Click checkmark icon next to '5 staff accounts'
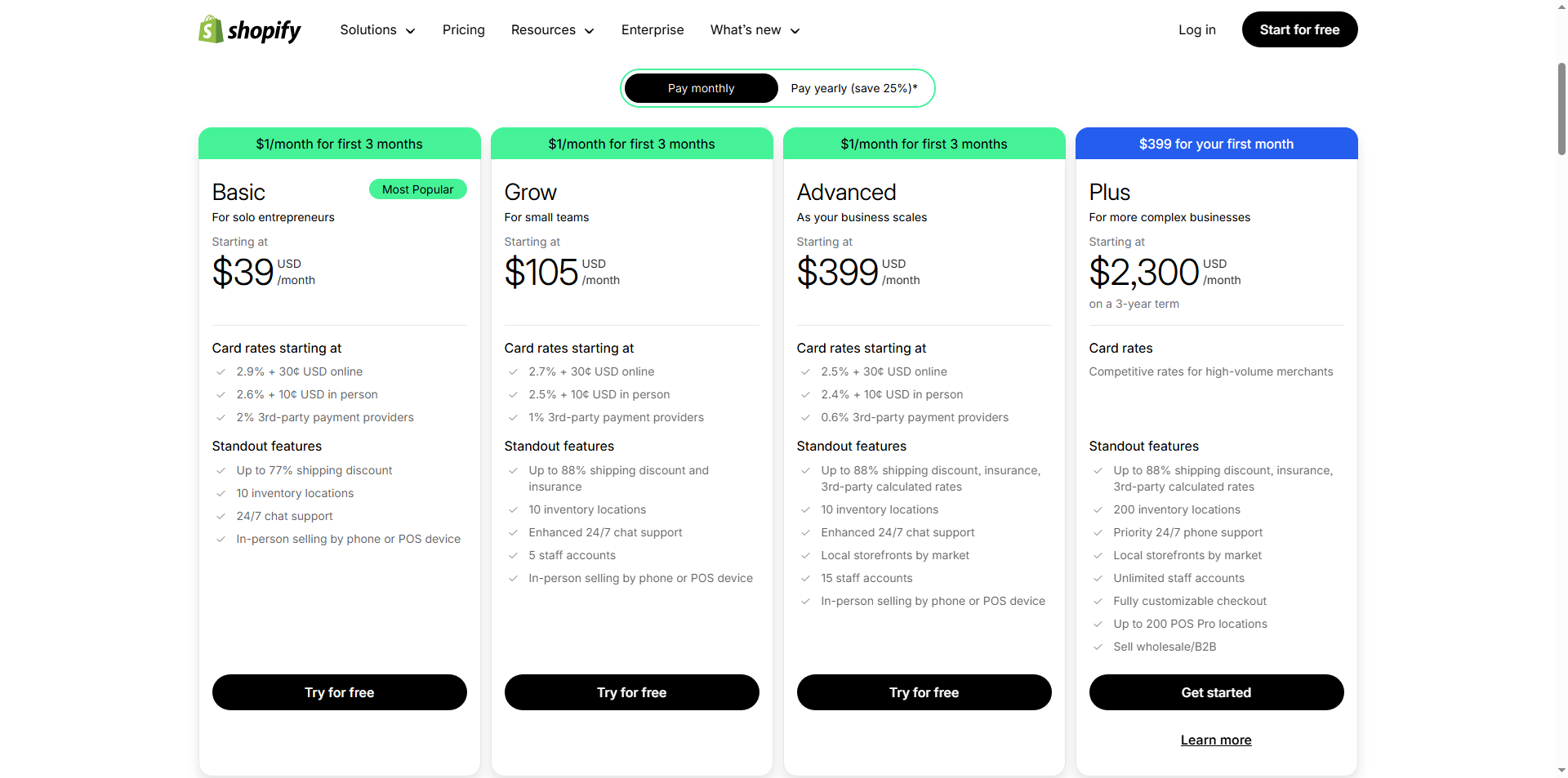Image resolution: width=1568 pixels, height=778 pixels. pos(513,556)
